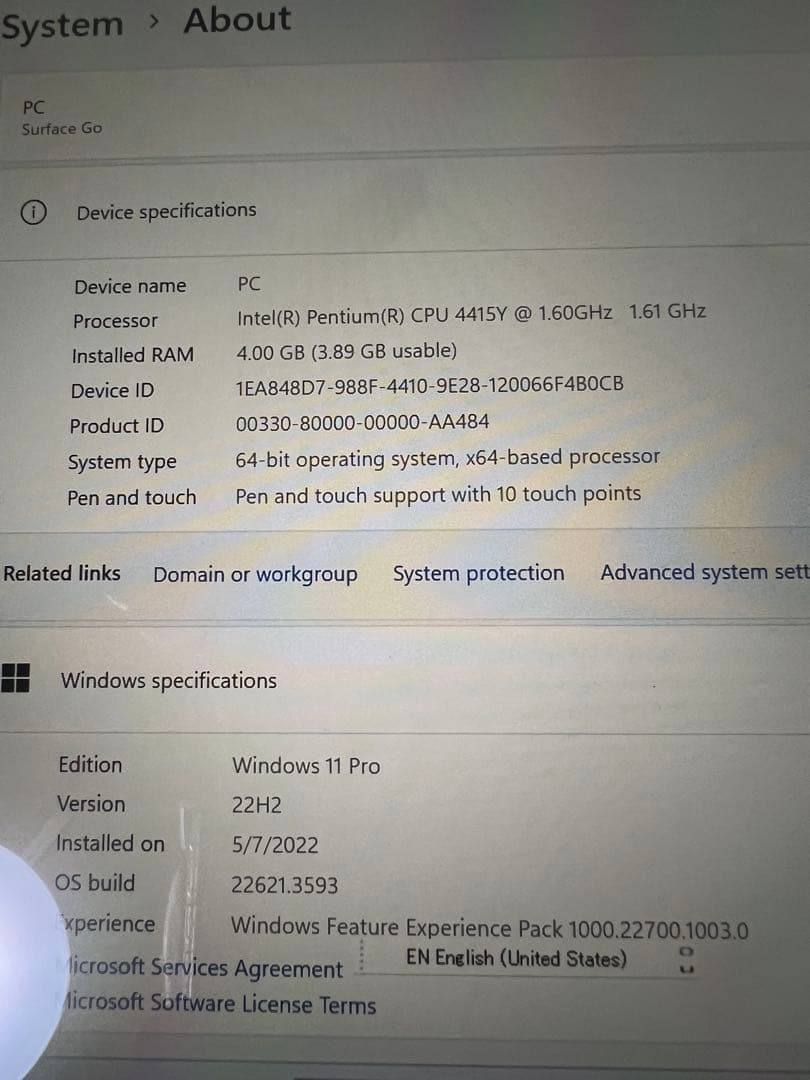Collapse the Windows specifications section header
Image resolution: width=810 pixels, height=1080 pixels.
point(405,681)
